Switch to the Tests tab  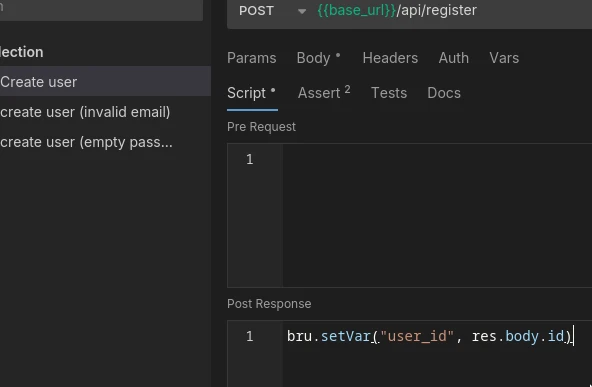point(389,93)
